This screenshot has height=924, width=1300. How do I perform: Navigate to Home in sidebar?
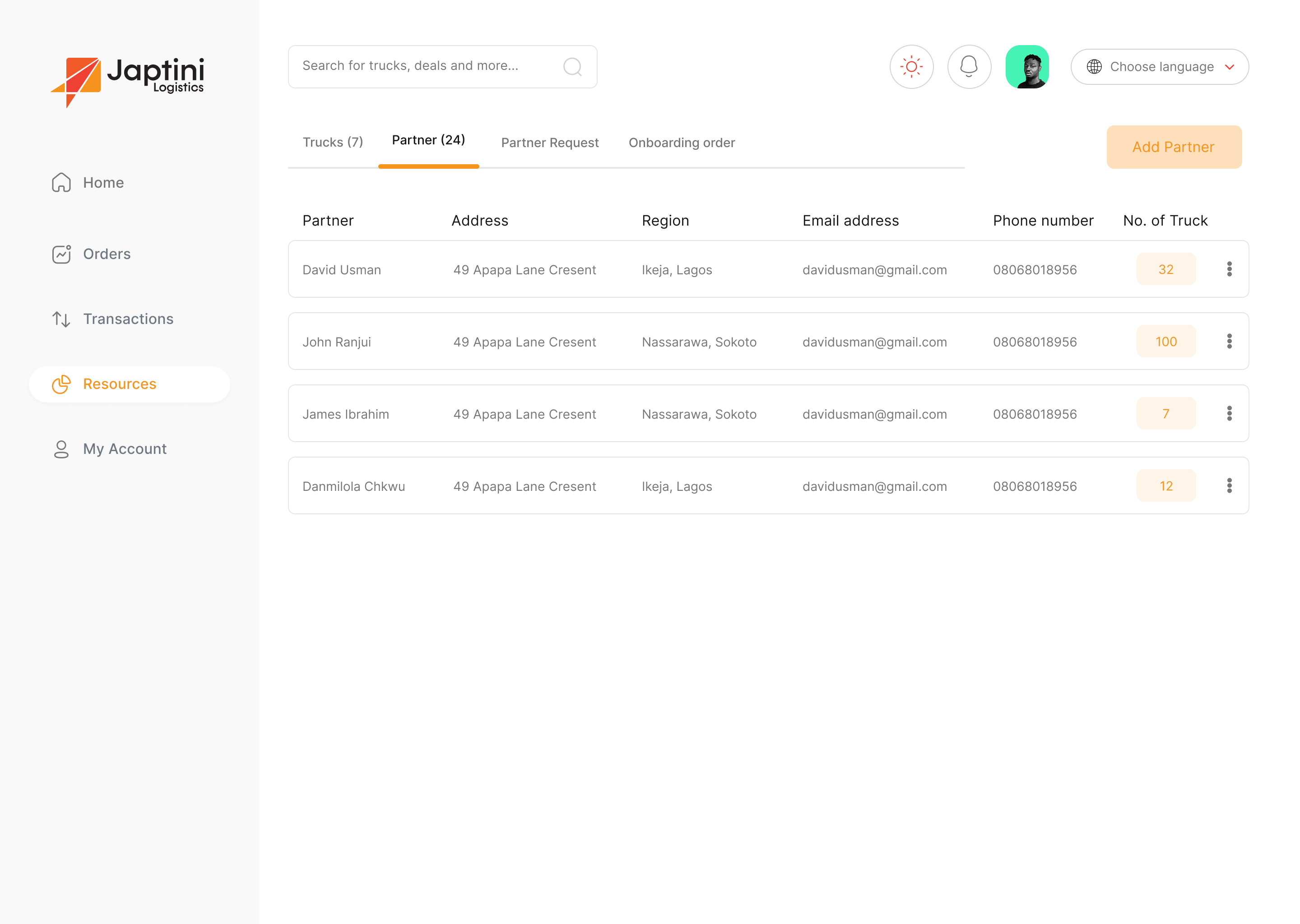coord(103,183)
